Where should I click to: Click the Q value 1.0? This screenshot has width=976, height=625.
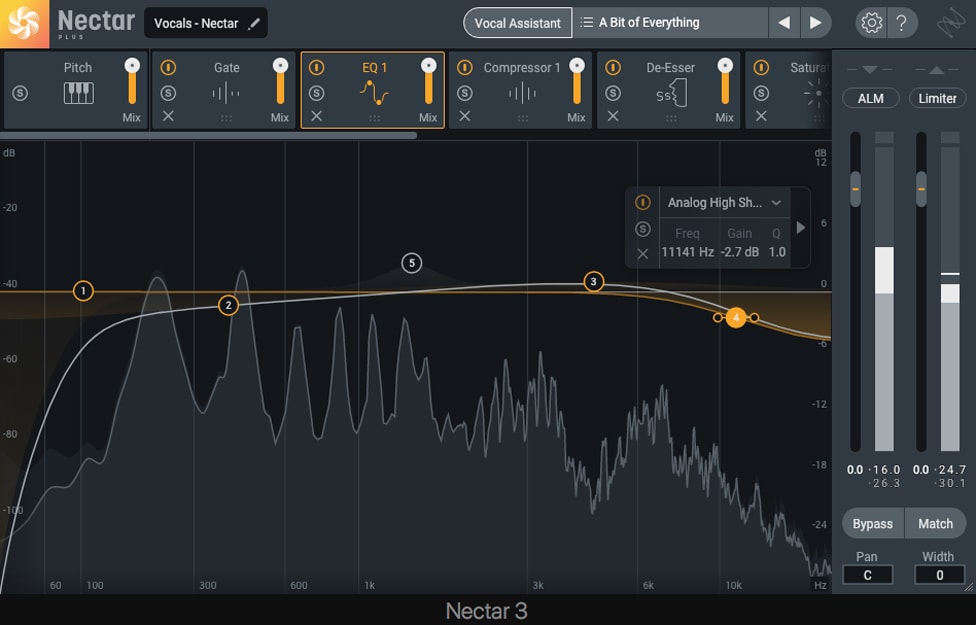(x=777, y=252)
